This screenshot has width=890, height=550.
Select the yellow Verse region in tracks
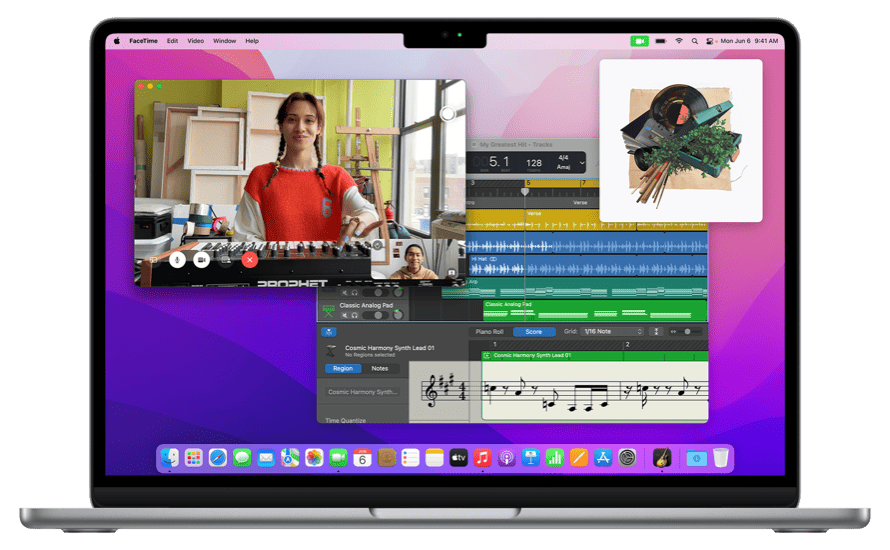(x=616, y=221)
